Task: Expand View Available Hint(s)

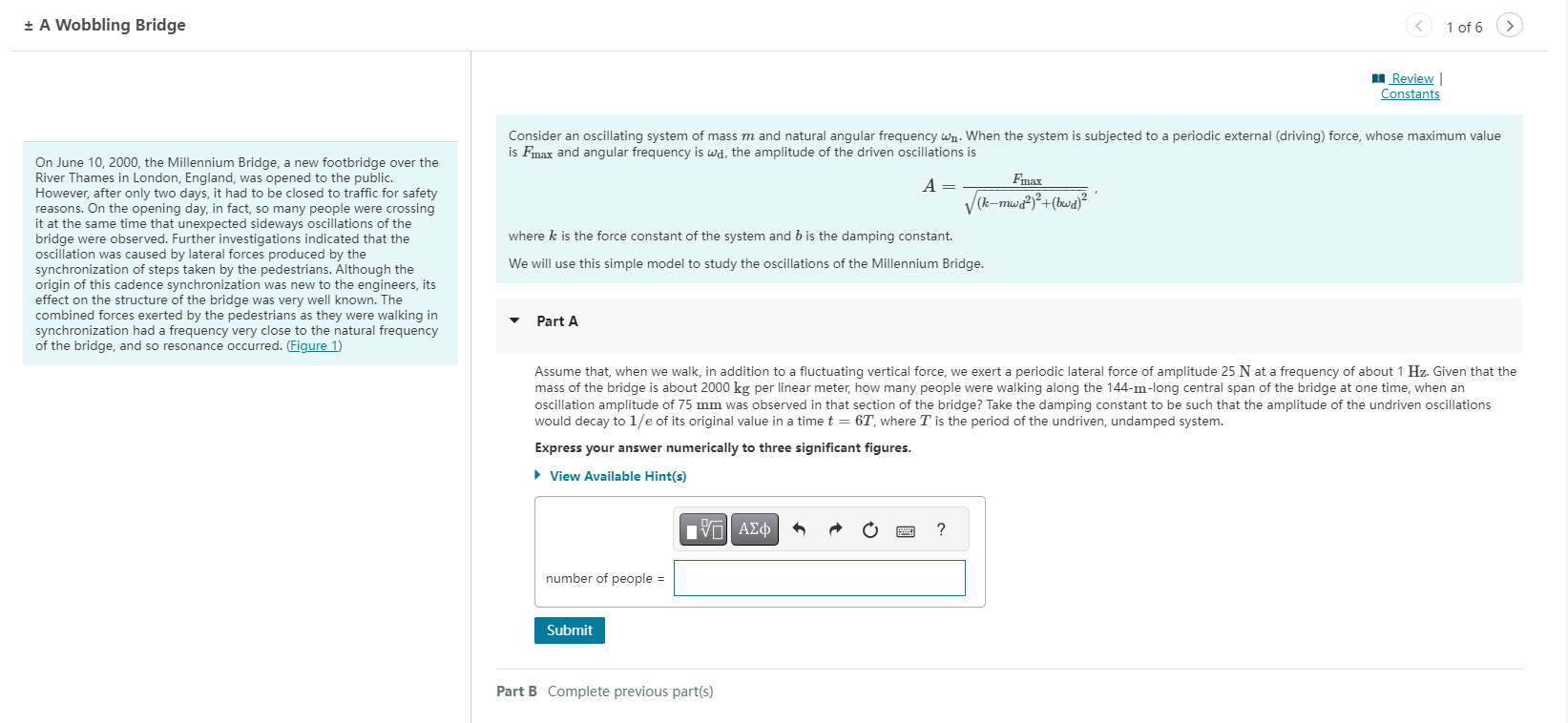Action: click(x=617, y=475)
